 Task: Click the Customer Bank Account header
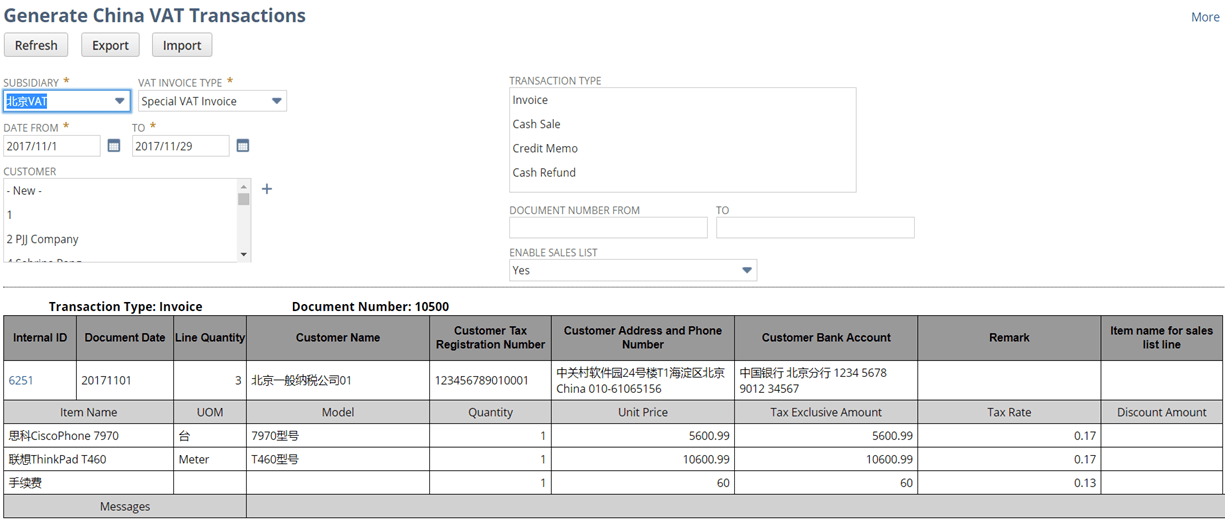coord(826,338)
